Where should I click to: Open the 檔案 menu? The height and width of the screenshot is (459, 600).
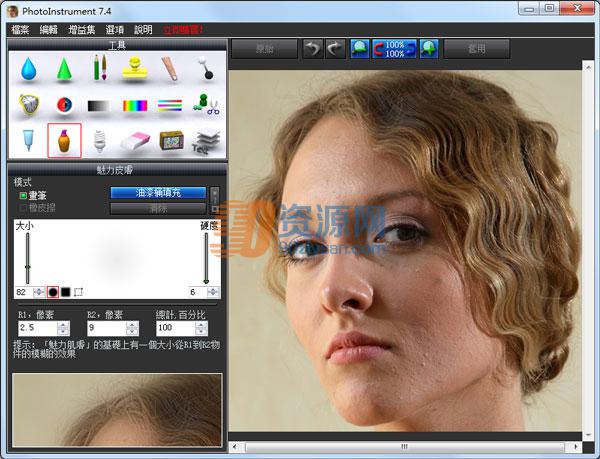20,30
